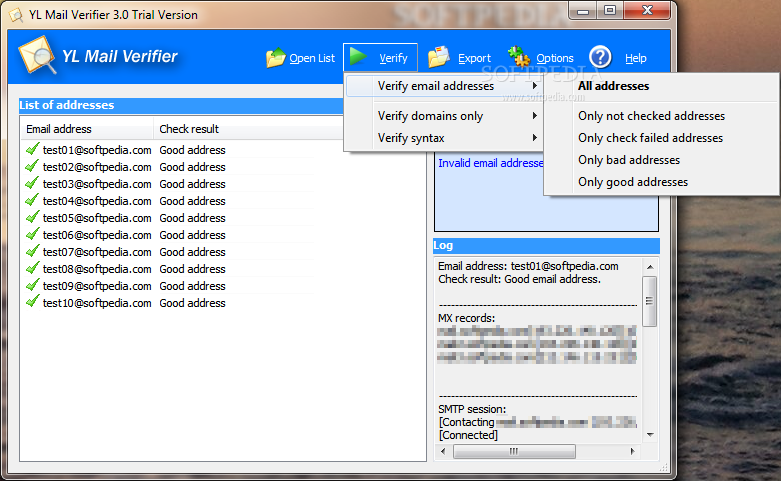
Task: Click the Invalid email addresses link
Action: [491, 163]
